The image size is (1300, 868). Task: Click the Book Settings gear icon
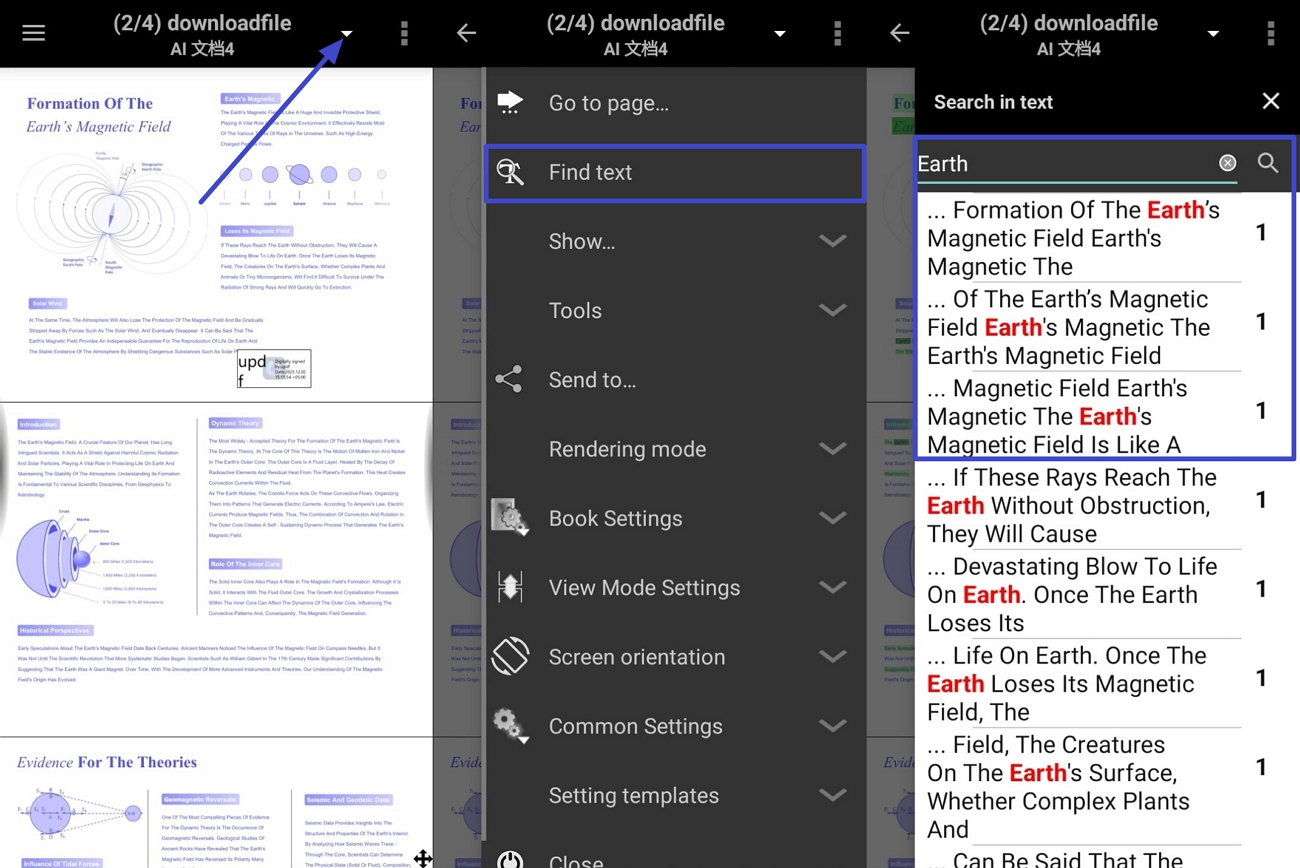[x=510, y=518]
